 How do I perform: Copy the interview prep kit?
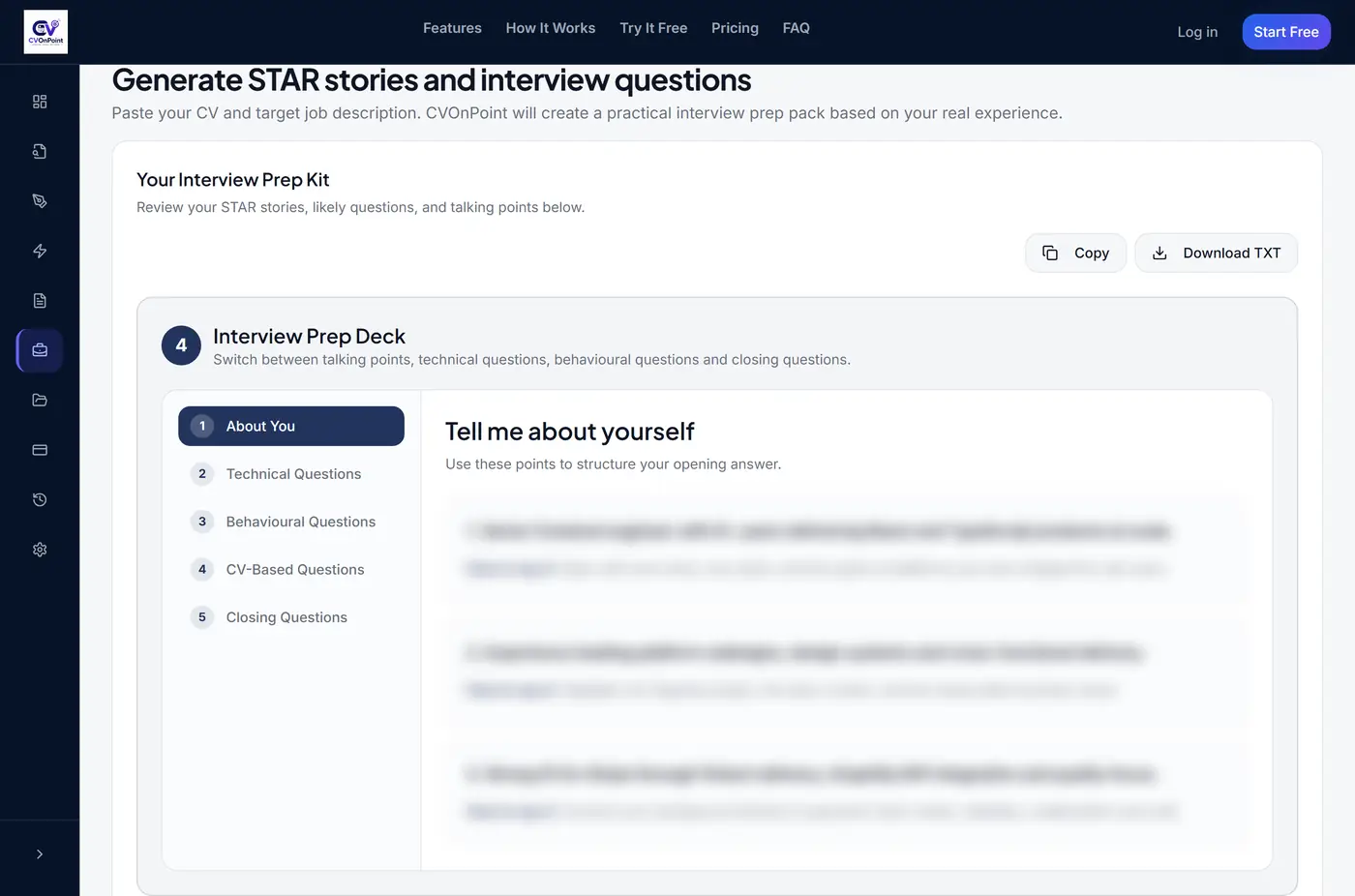point(1075,254)
